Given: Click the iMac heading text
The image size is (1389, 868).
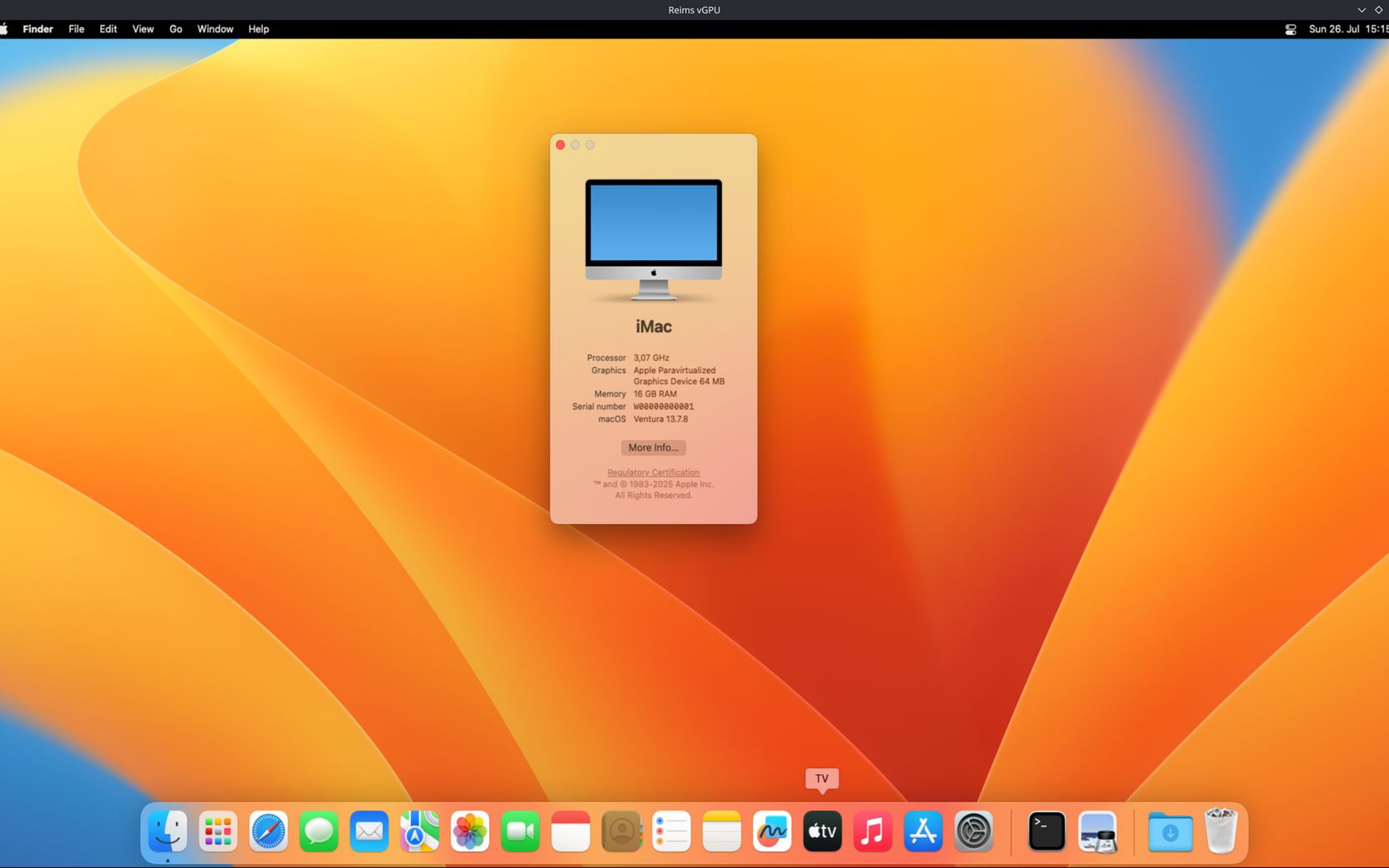Looking at the screenshot, I should coord(654,326).
